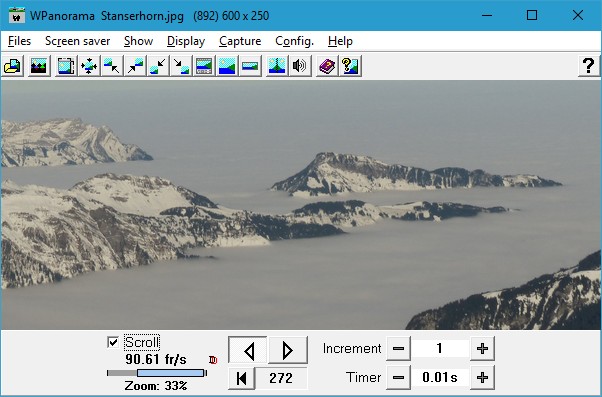Close the WPanorama window
Viewport: 602px width, 397px height.
point(578,16)
